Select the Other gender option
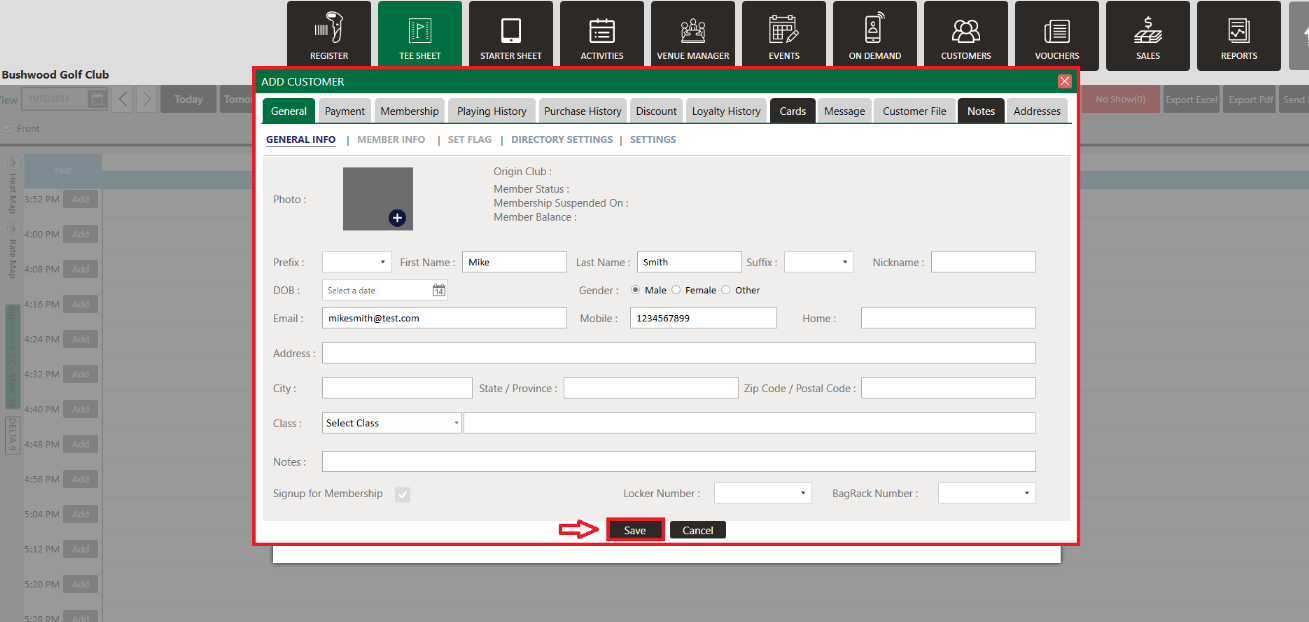 point(726,290)
